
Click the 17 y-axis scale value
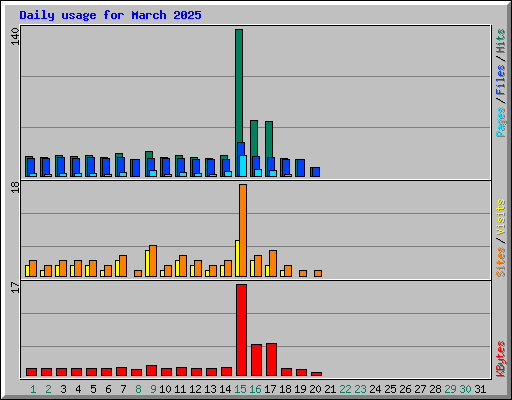coord(15,288)
